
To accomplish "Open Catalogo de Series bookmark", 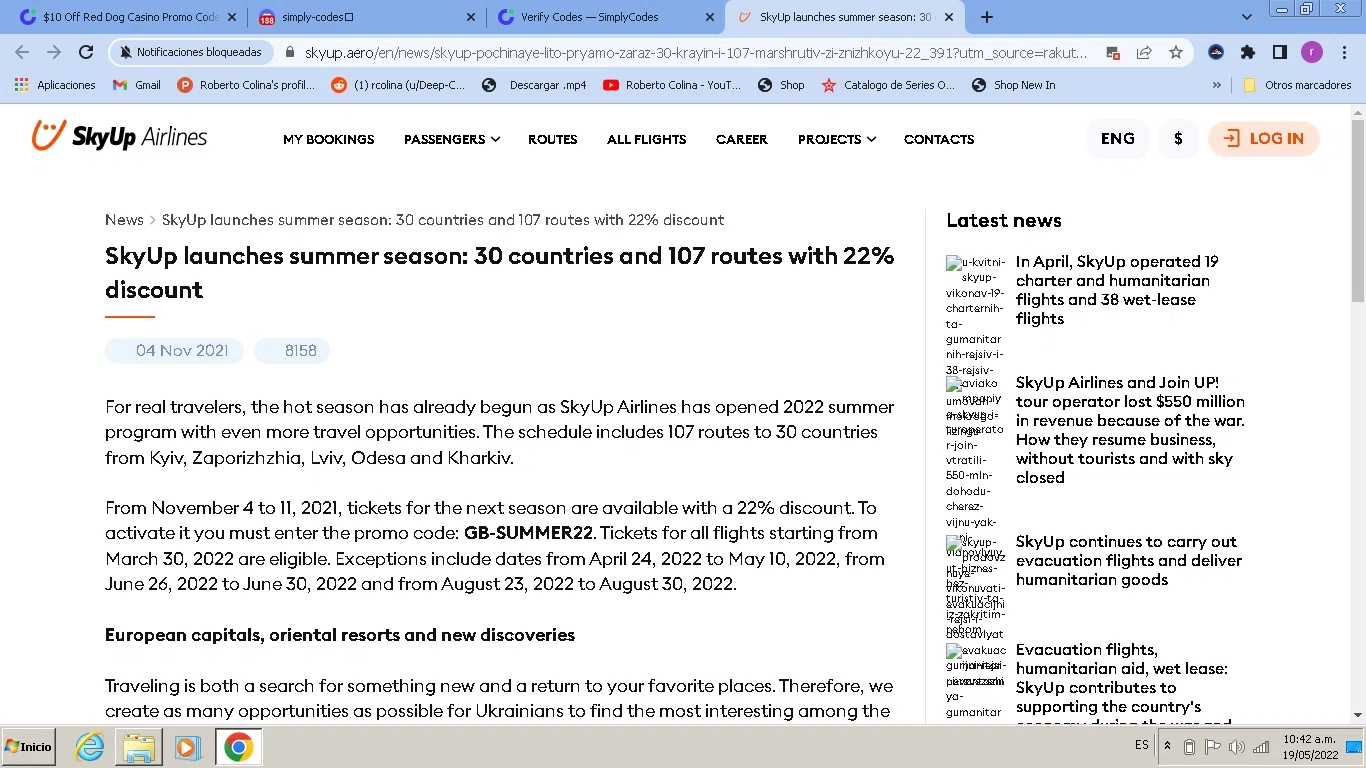I will coord(888,85).
